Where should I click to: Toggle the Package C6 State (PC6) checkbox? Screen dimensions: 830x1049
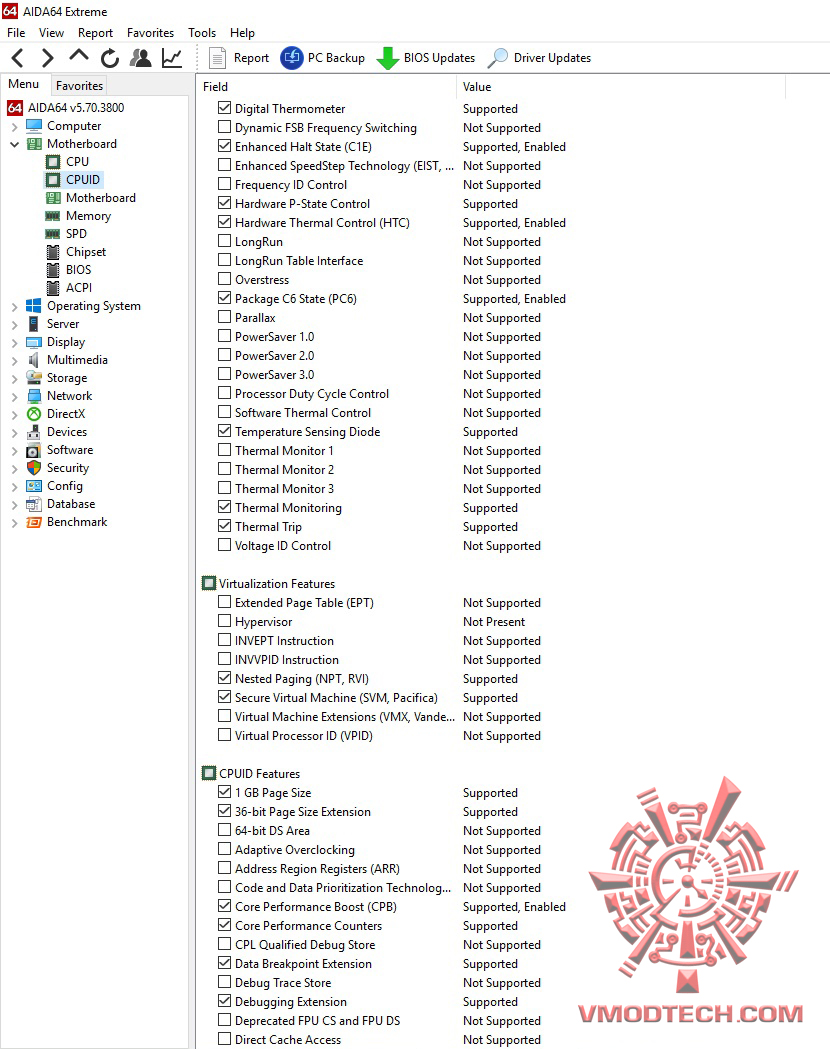point(225,298)
